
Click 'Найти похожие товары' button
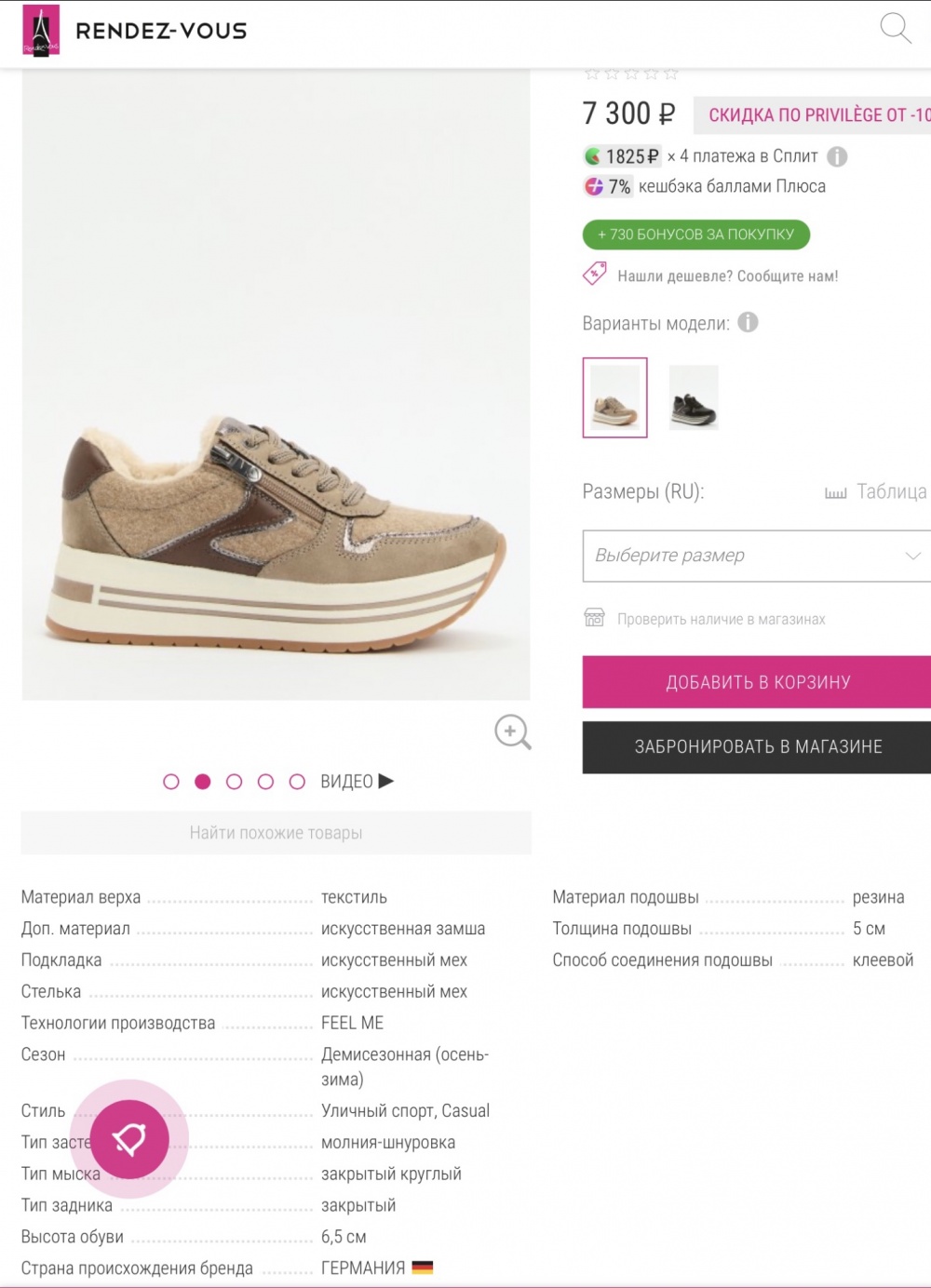(276, 833)
